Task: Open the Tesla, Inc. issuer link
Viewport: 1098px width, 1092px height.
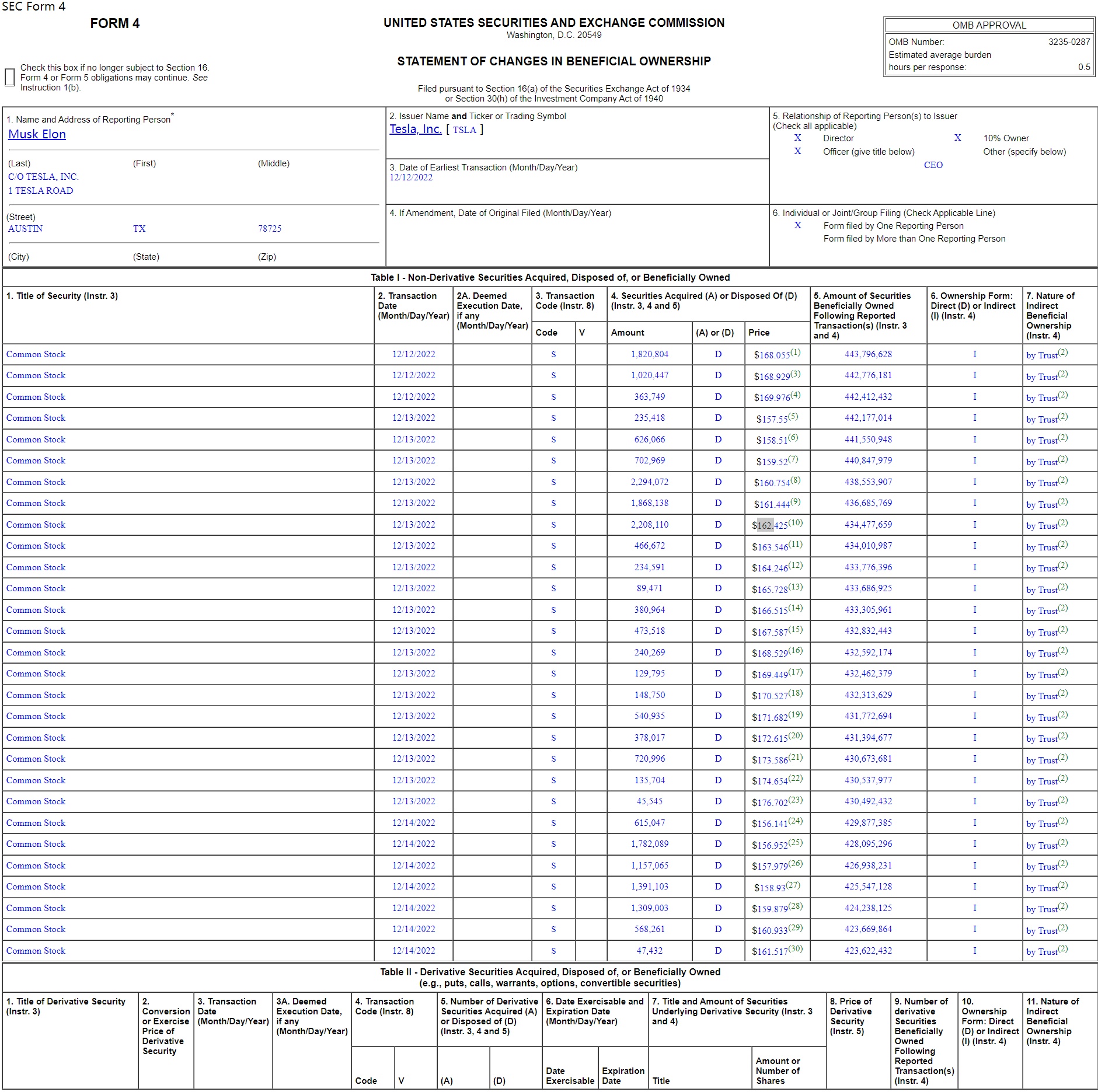Action: tap(415, 129)
